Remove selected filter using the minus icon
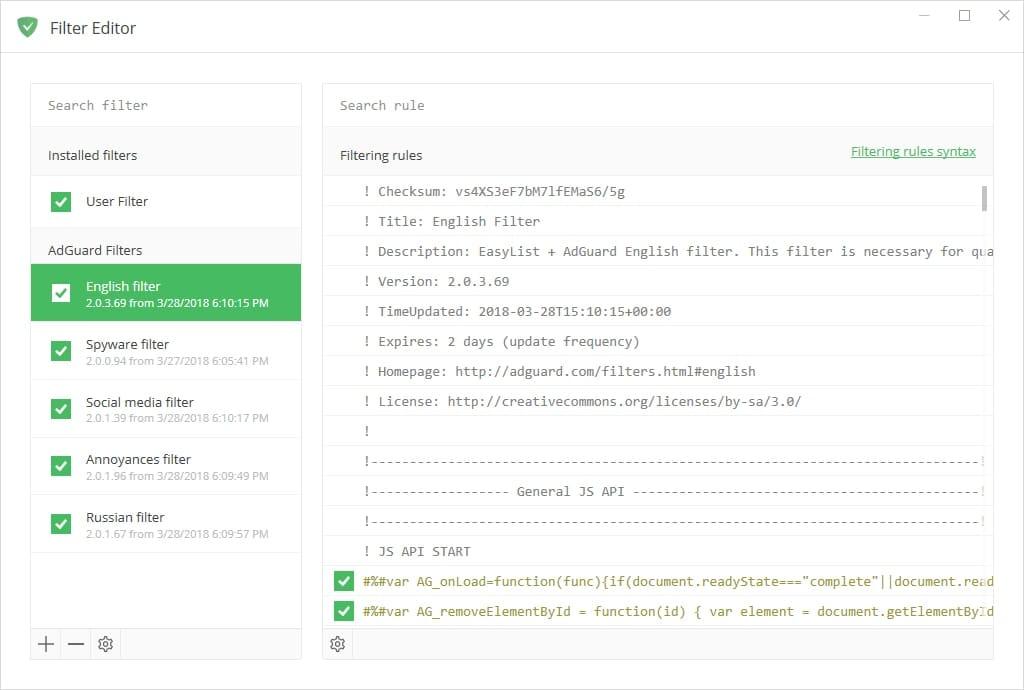Screen dimensions: 1024x690 pos(75,644)
